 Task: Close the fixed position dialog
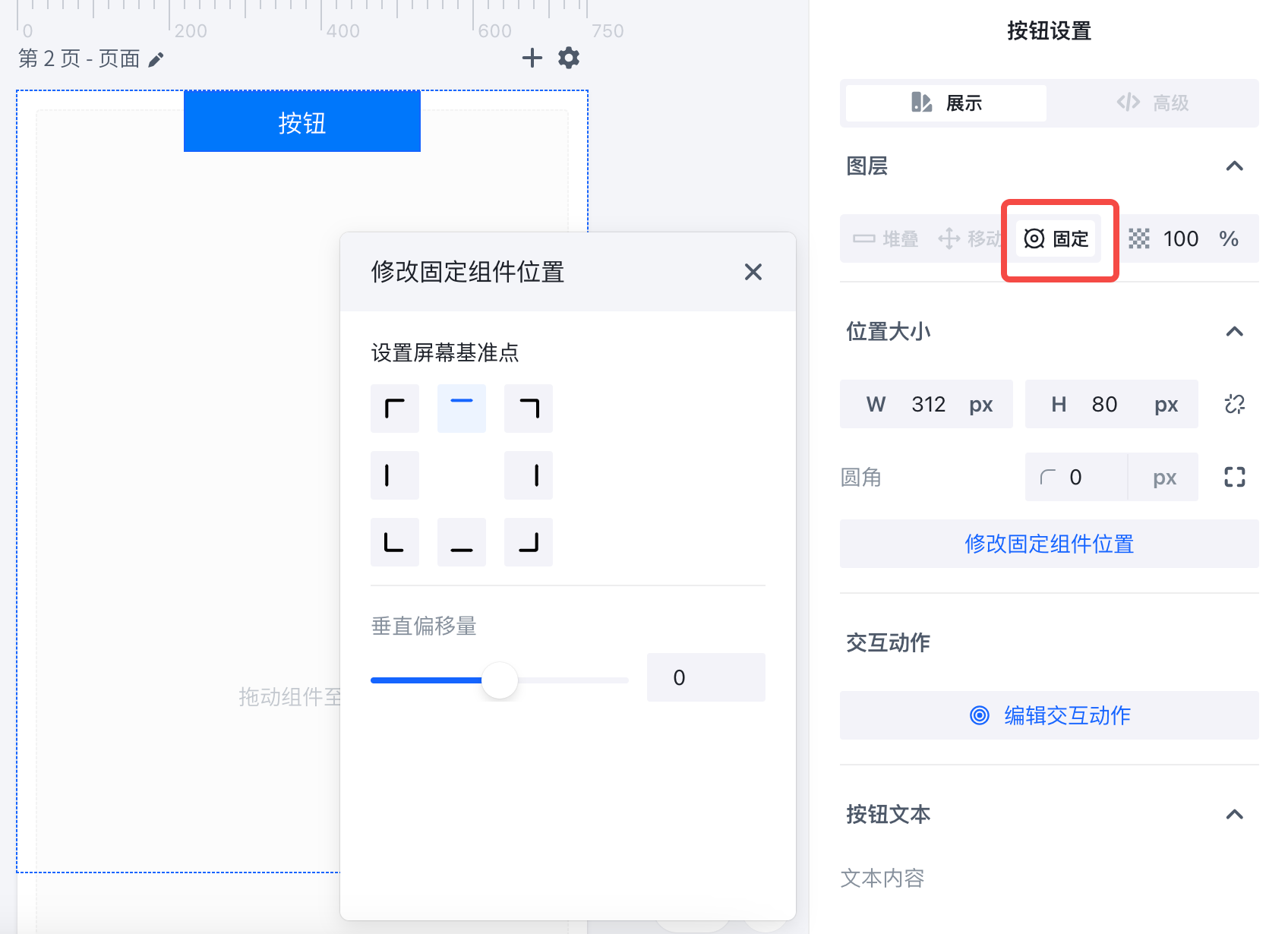click(753, 272)
